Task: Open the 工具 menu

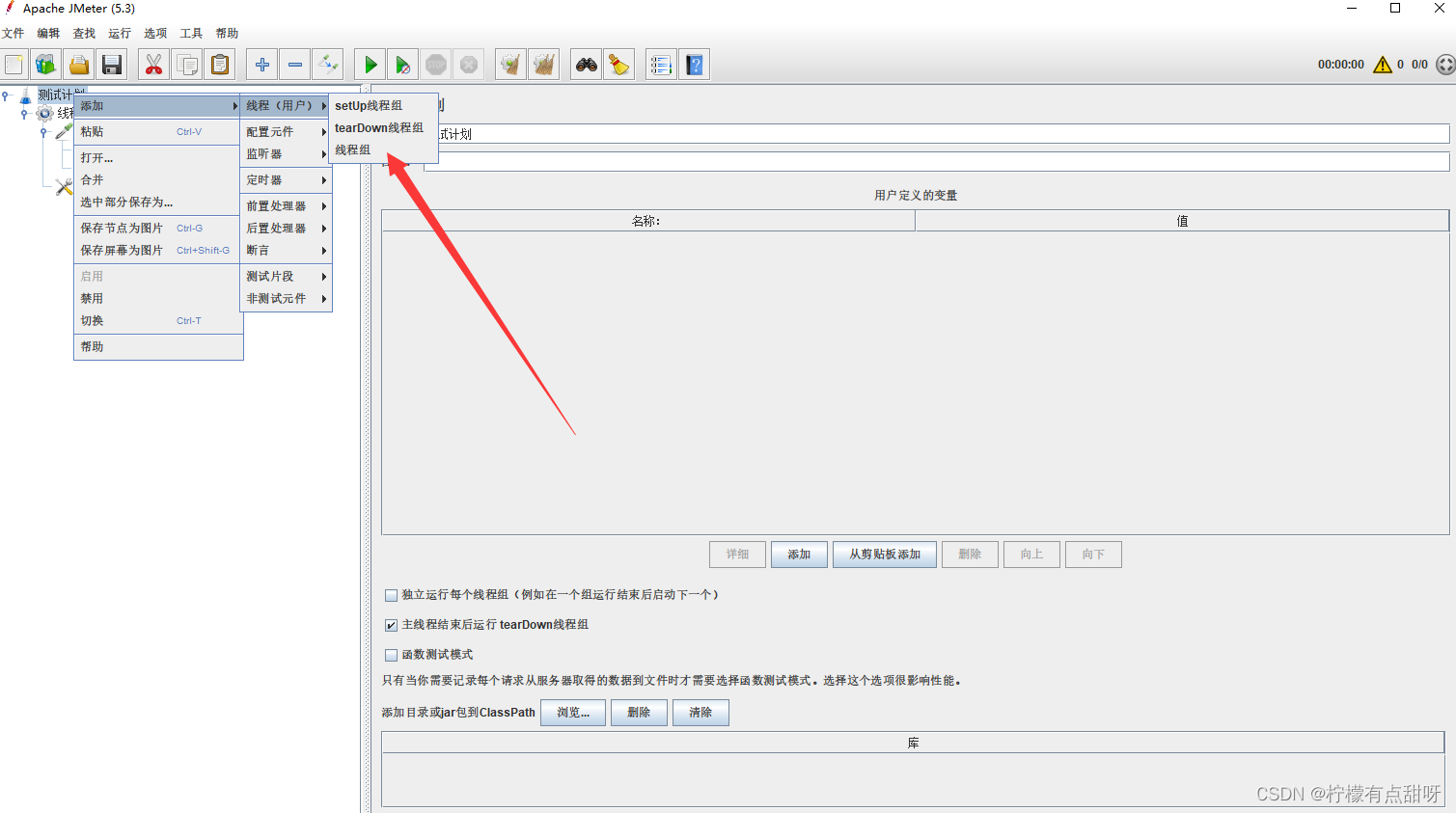Action: pos(191,34)
